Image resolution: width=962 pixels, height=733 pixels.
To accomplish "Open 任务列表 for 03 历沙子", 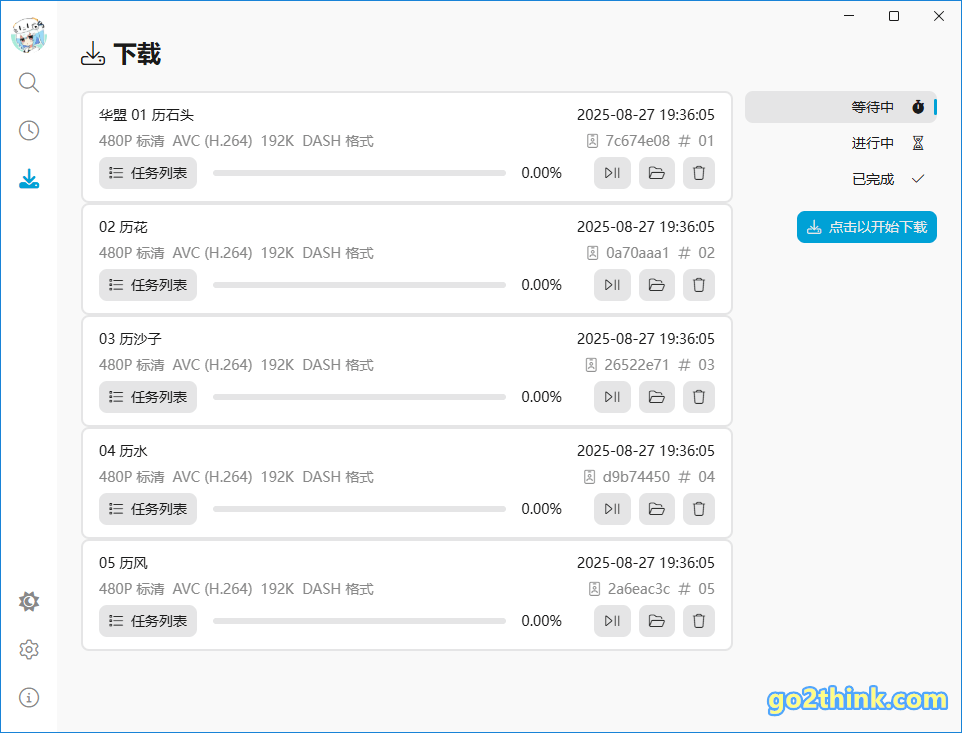I will pyautogui.click(x=148, y=397).
